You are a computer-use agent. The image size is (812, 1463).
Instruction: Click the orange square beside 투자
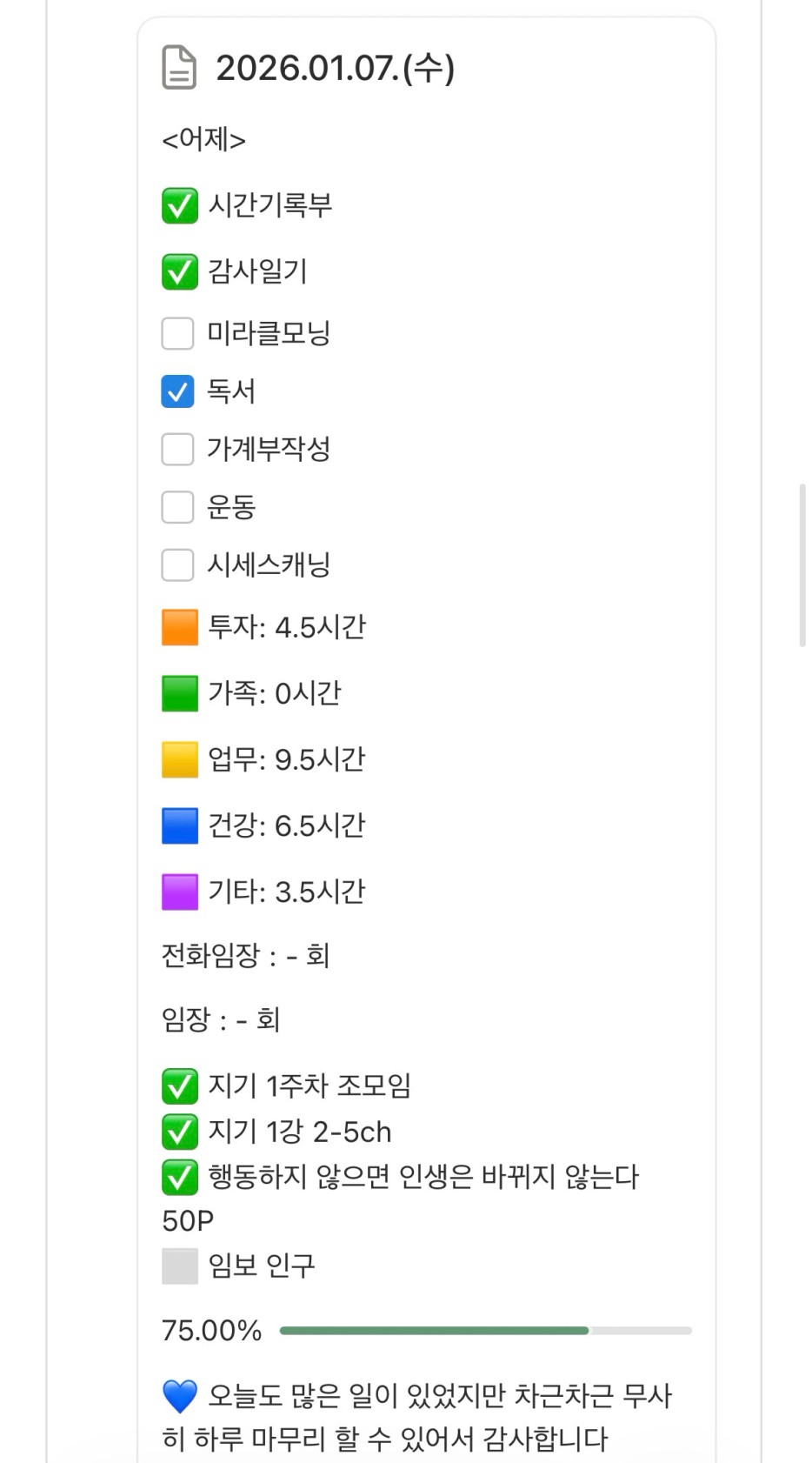click(x=180, y=628)
